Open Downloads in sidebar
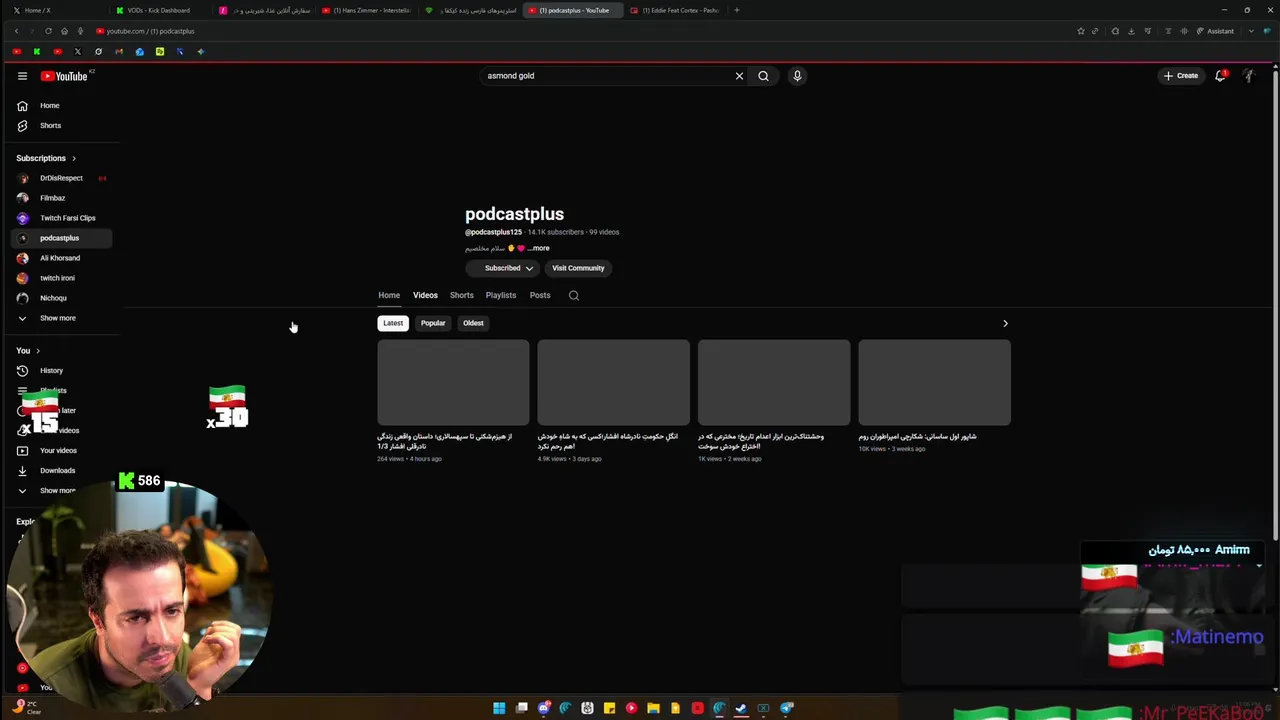 pos(61,470)
